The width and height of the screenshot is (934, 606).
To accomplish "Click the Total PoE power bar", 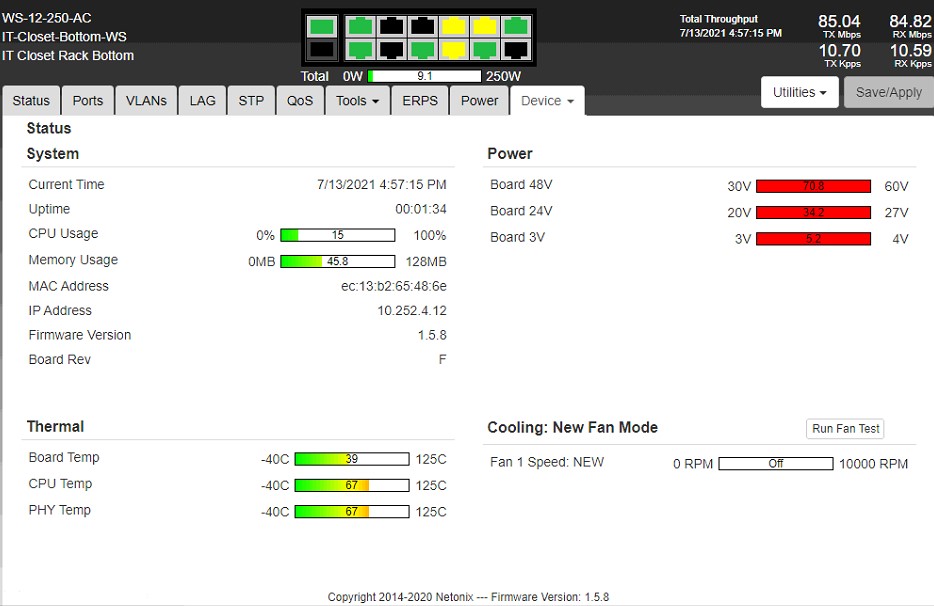I will [425, 76].
